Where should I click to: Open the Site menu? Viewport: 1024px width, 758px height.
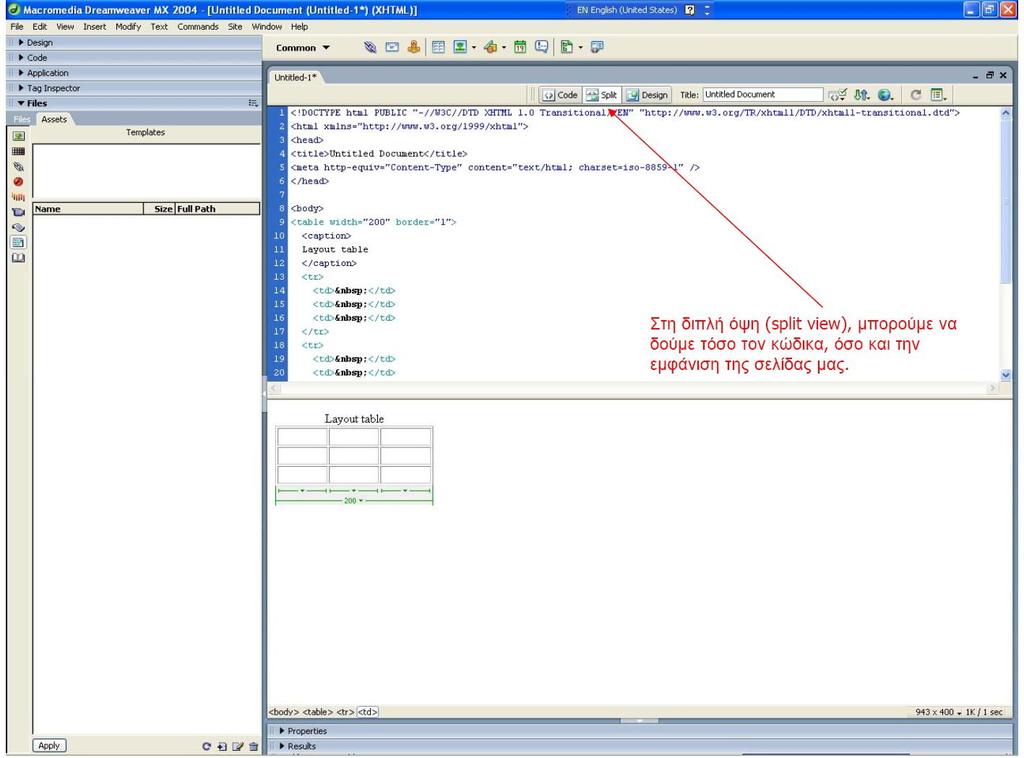tap(235, 27)
